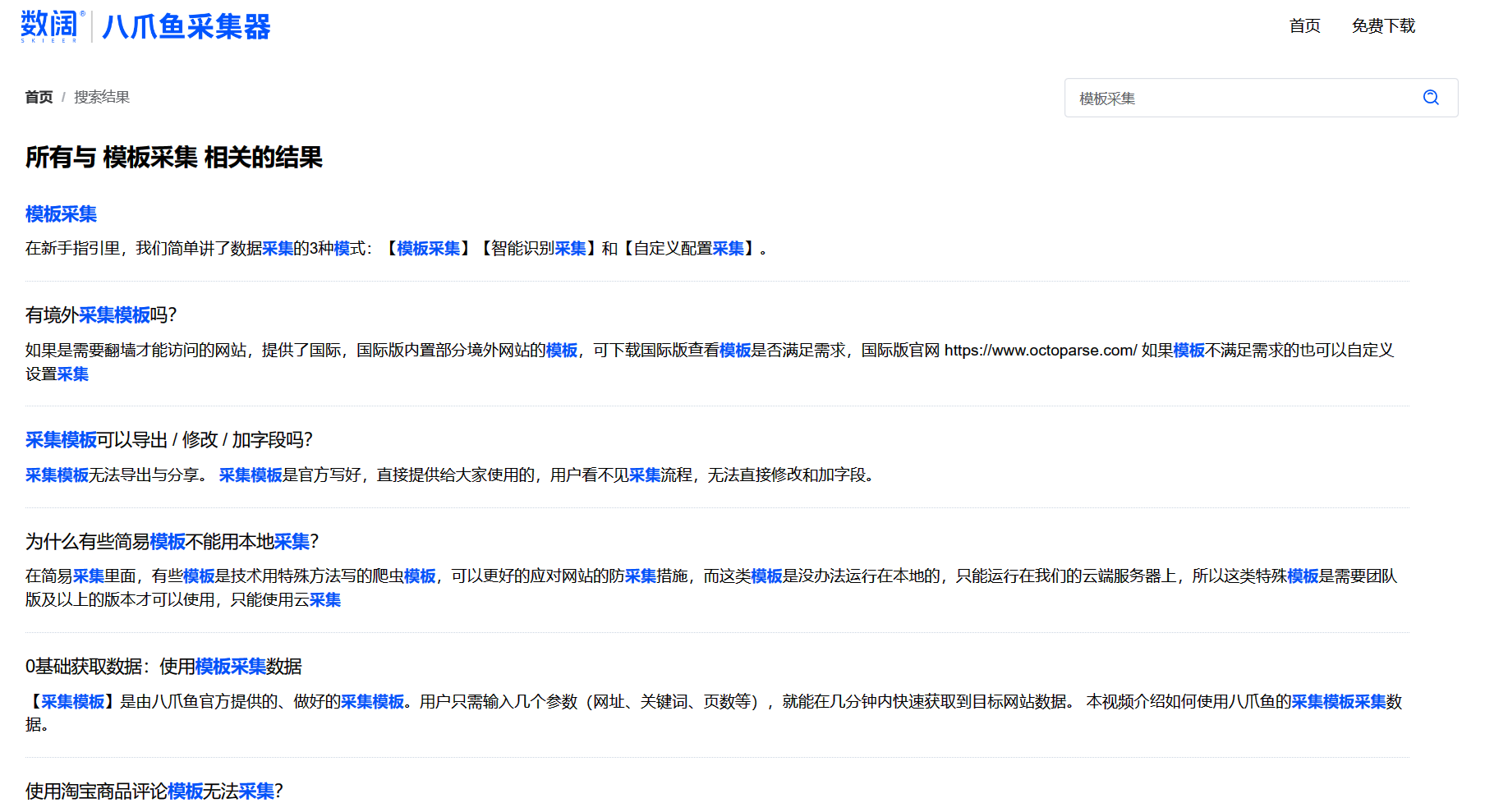Open result 为什么有些简易模板不能用本地采集?
The width and height of the screenshot is (1485, 812).
click(x=172, y=542)
